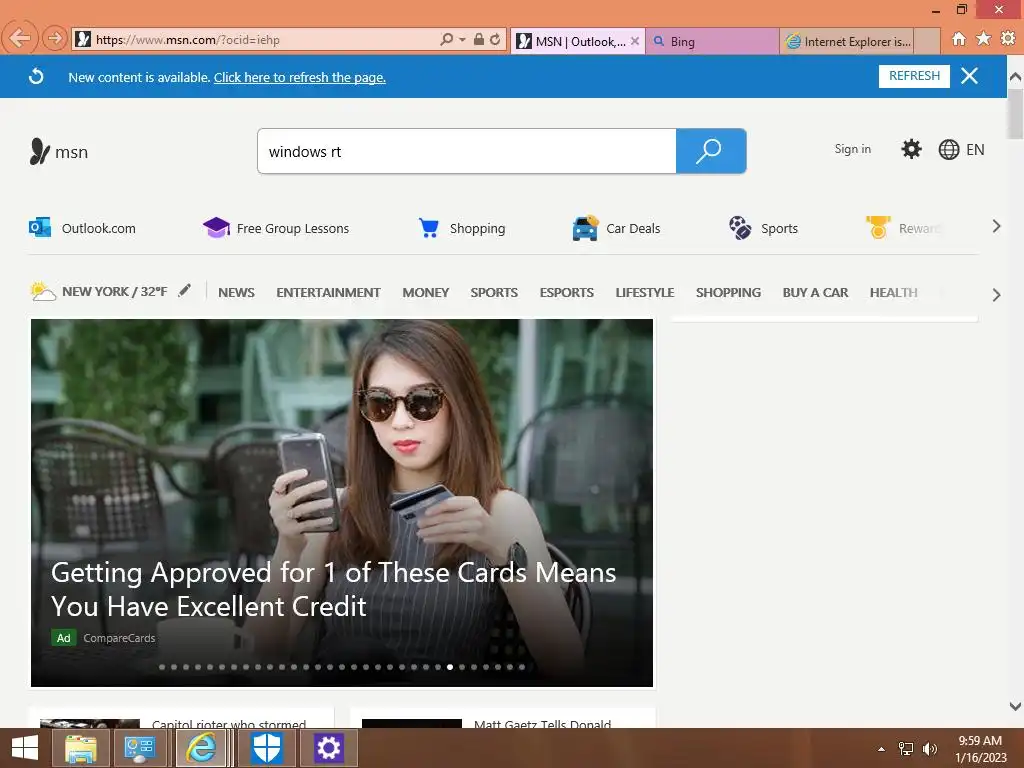
Task: Click the Sign in link
Action: 852,149
